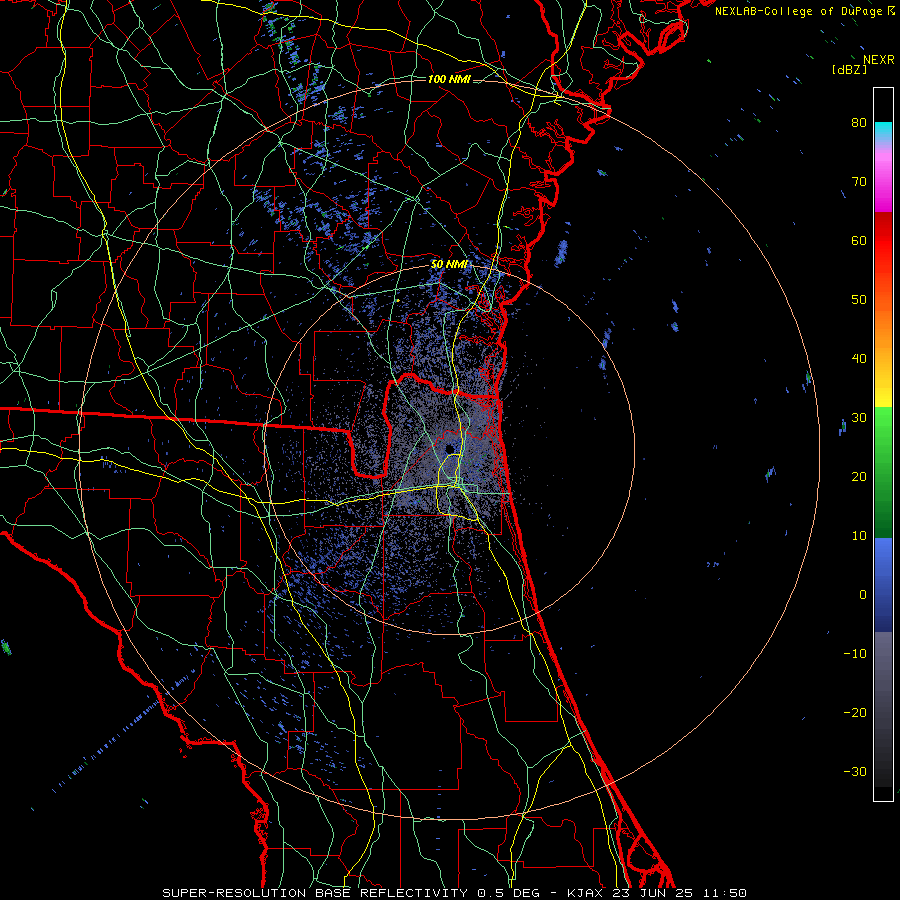Click the 40 dBZ scale value
Screen dimensions: 900x900
(x=859, y=359)
